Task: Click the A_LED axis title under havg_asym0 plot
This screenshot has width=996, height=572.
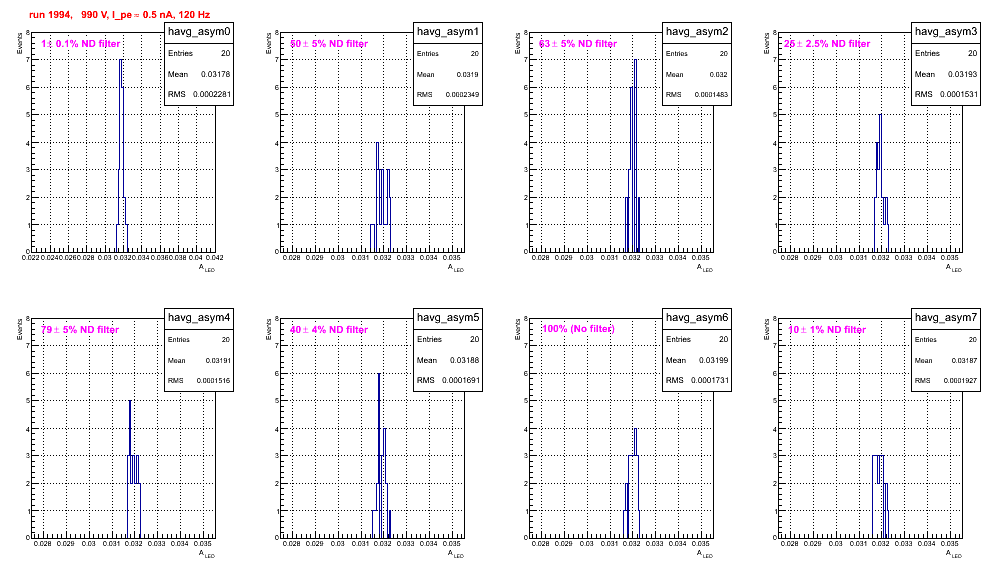Action: (207, 268)
